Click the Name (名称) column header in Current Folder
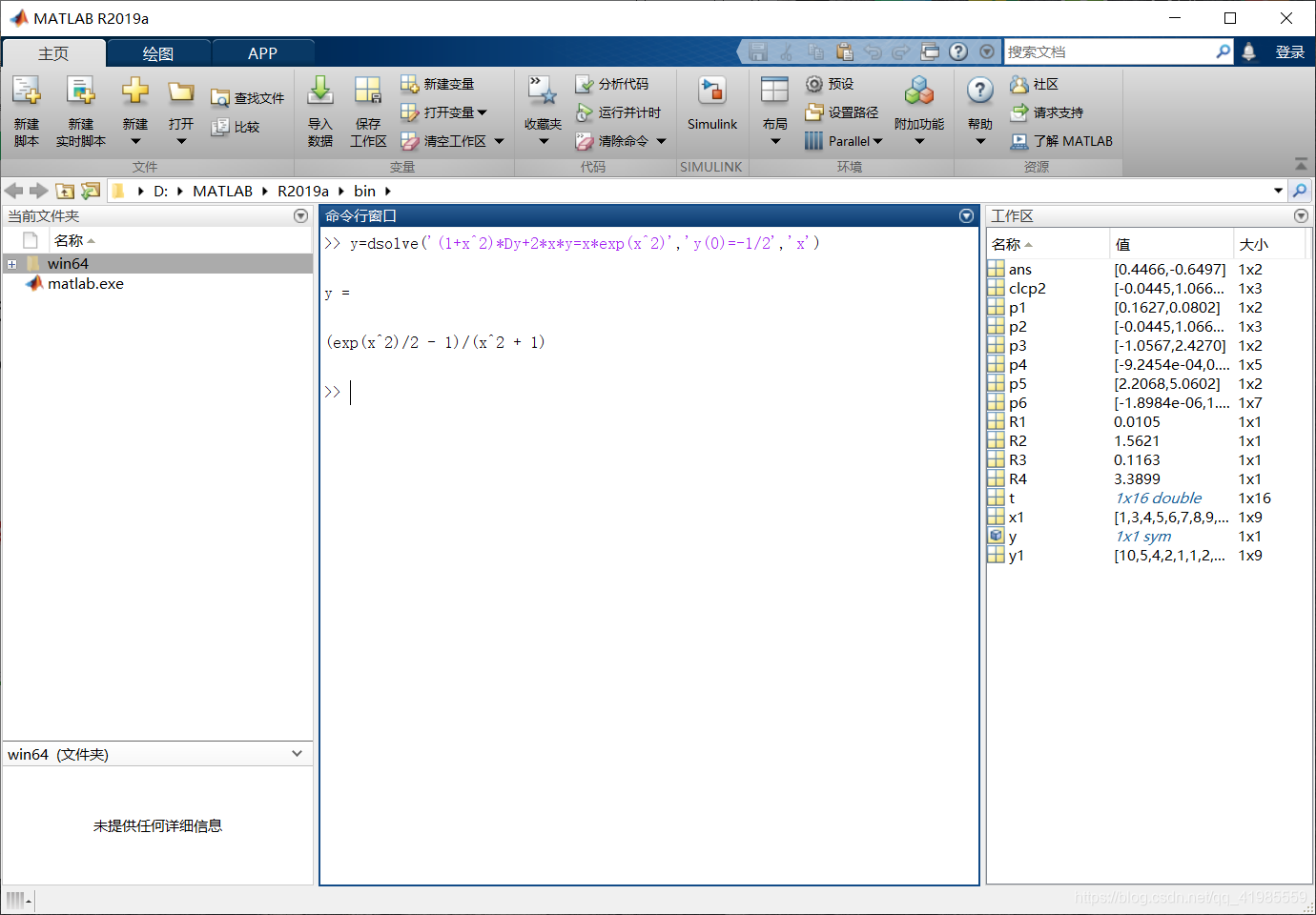Image resolution: width=1316 pixels, height=915 pixels. tap(180, 241)
